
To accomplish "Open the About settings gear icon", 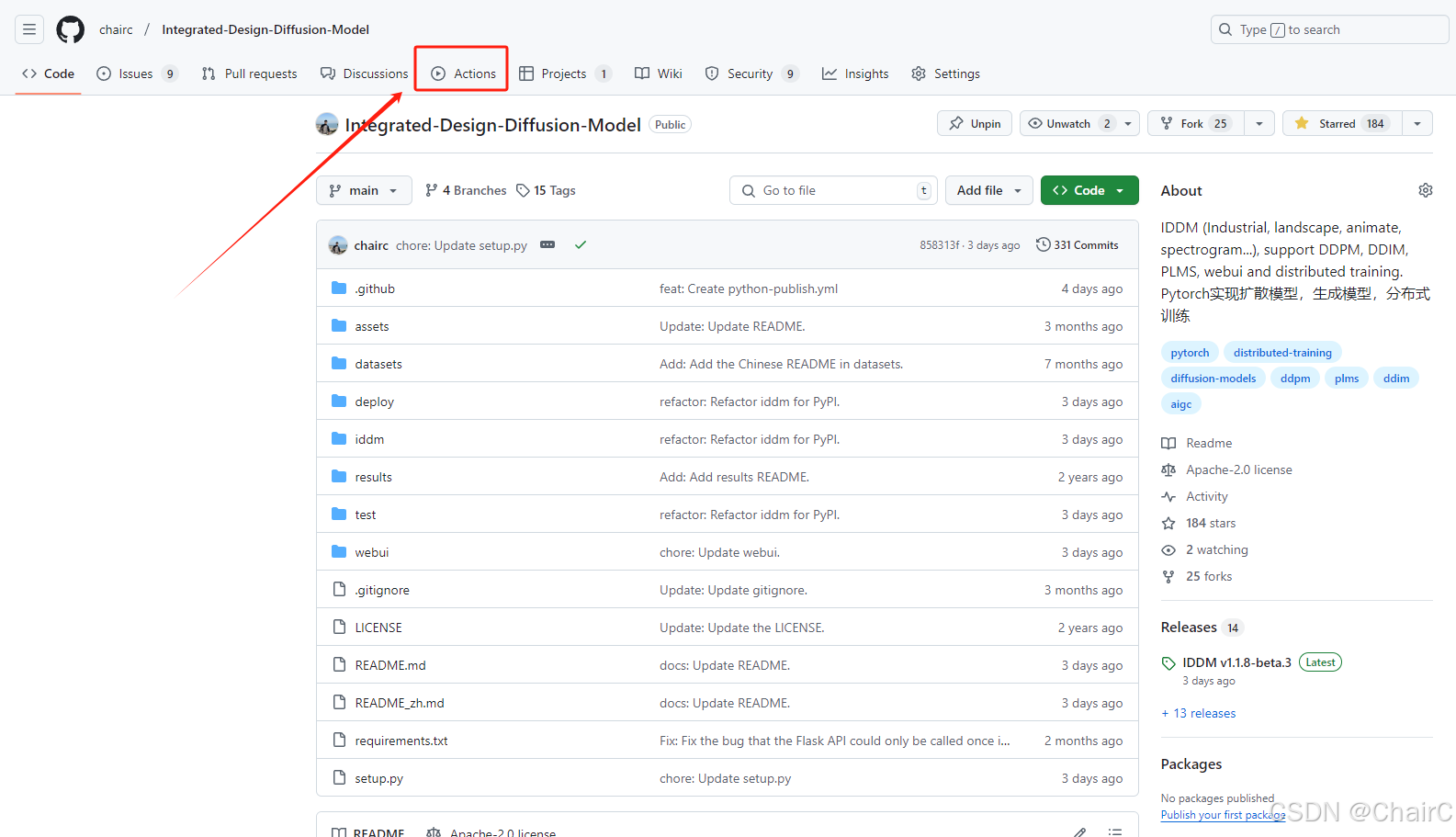I will 1425,190.
